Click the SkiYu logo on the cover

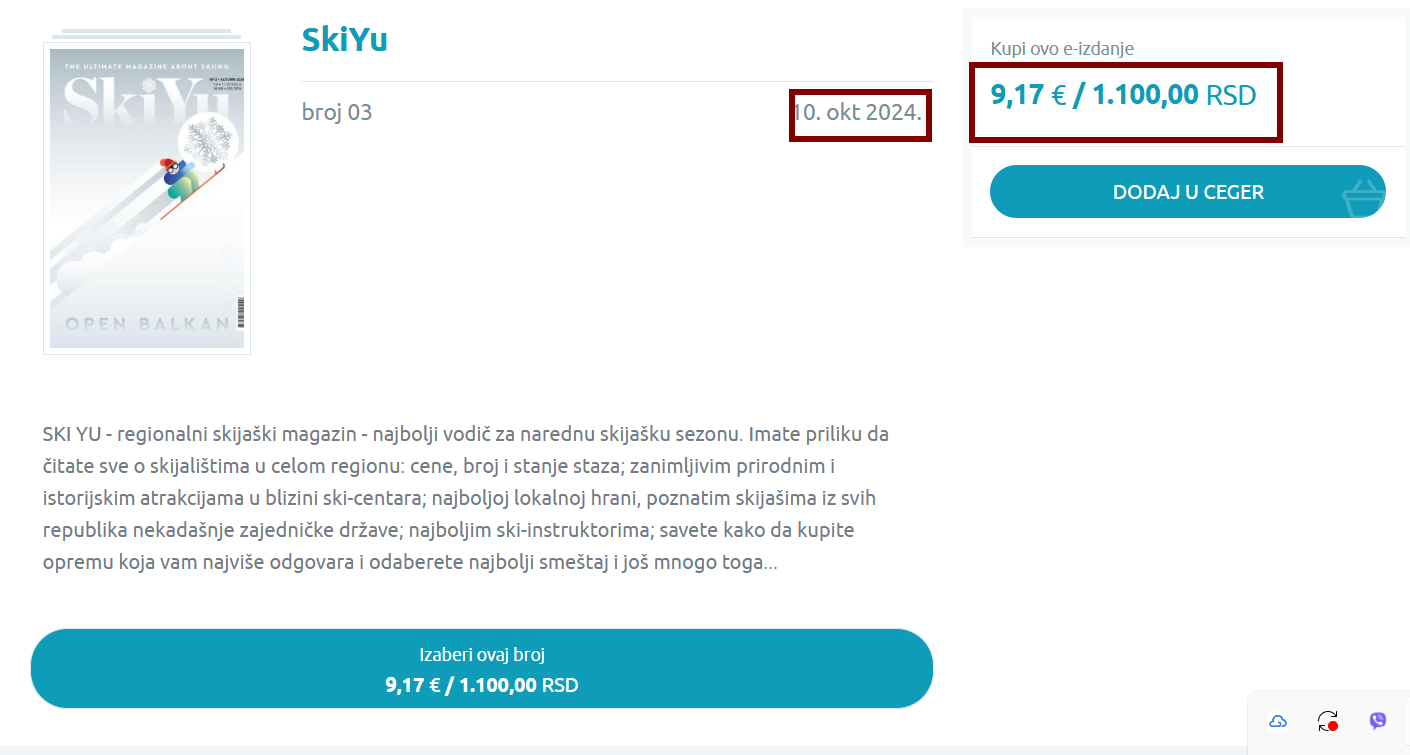140,102
